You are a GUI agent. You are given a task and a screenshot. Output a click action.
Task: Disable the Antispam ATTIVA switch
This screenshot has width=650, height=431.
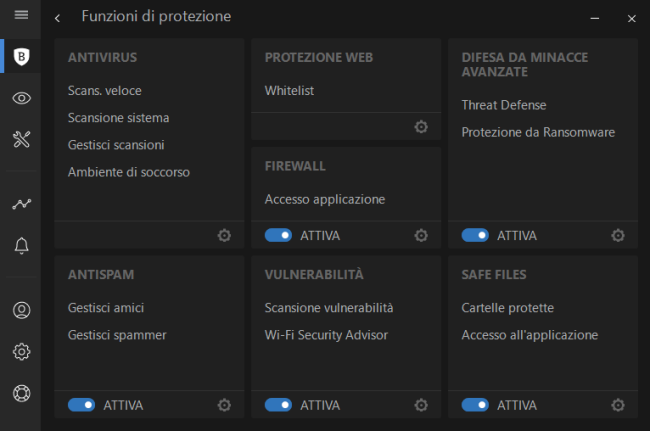(81, 405)
